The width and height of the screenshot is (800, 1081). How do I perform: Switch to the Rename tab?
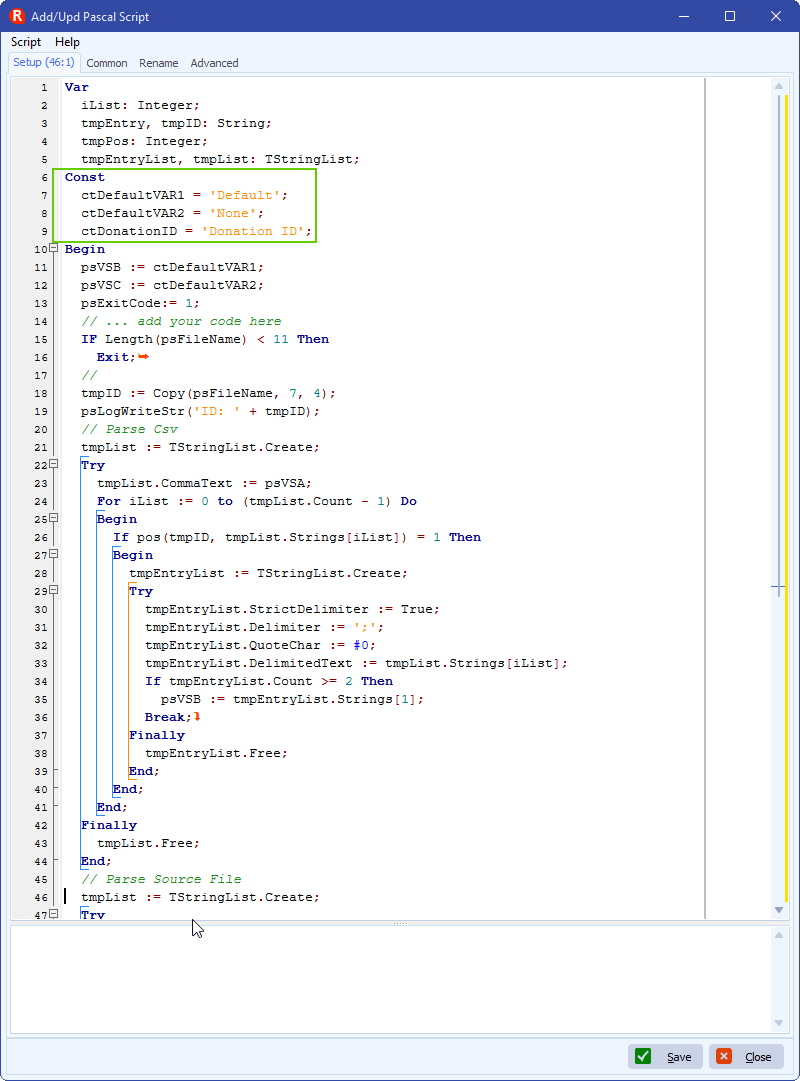[158, 62]
